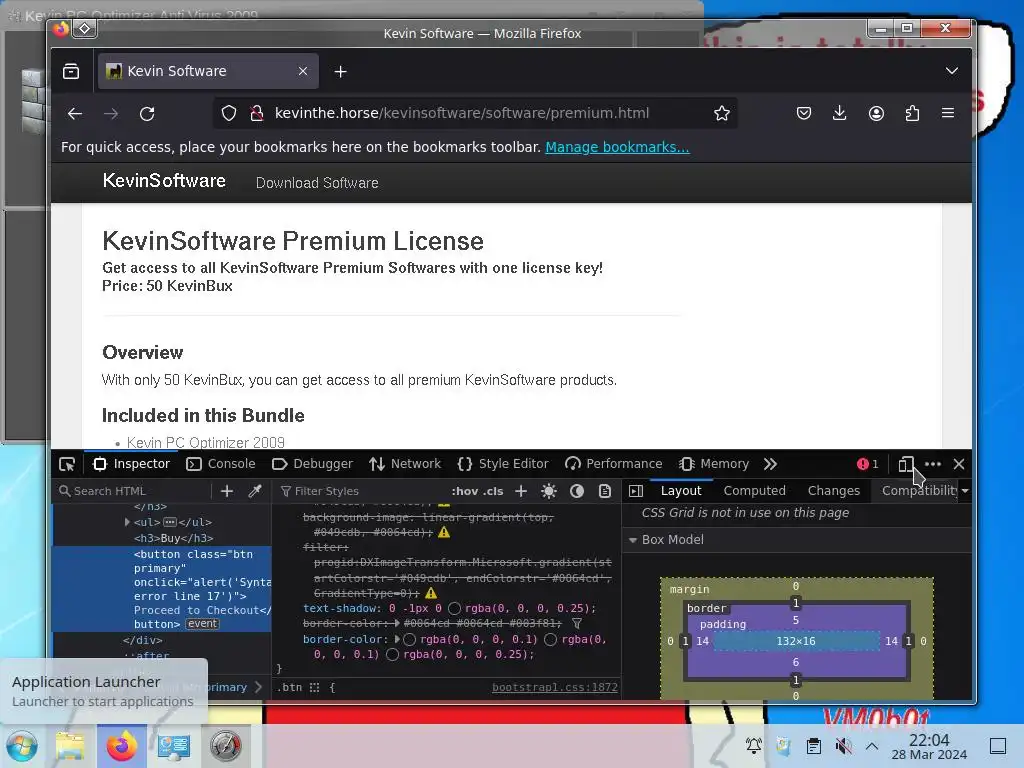Click the text-shadow rgba color swatch
This screenshot has width=1024, height=768.
point(455,609)
